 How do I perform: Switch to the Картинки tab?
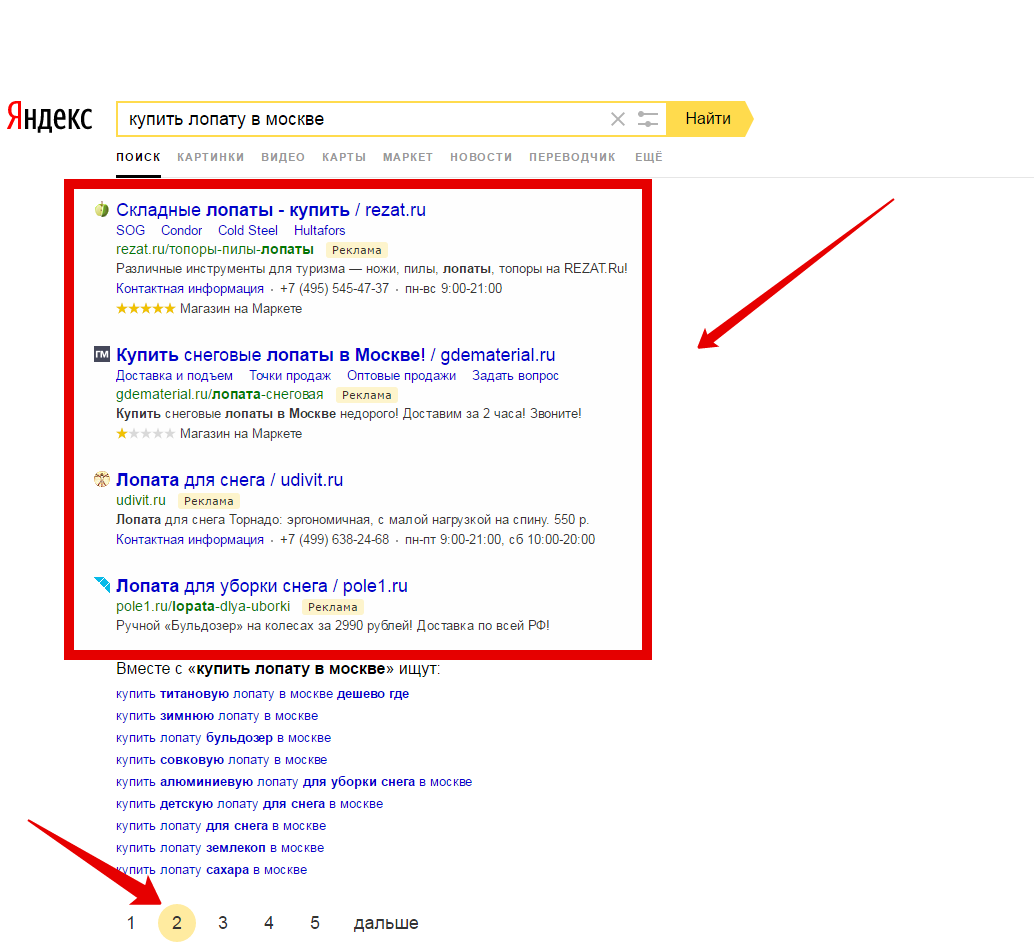coord(210,157)
